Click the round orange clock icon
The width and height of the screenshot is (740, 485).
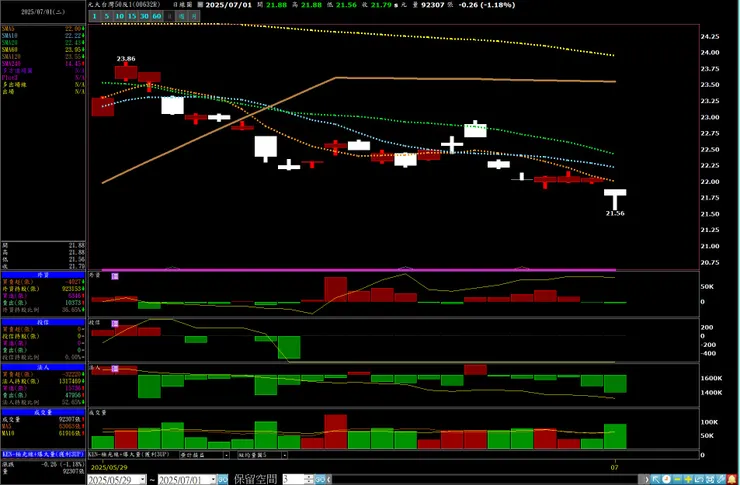click(x=666, y=479)
